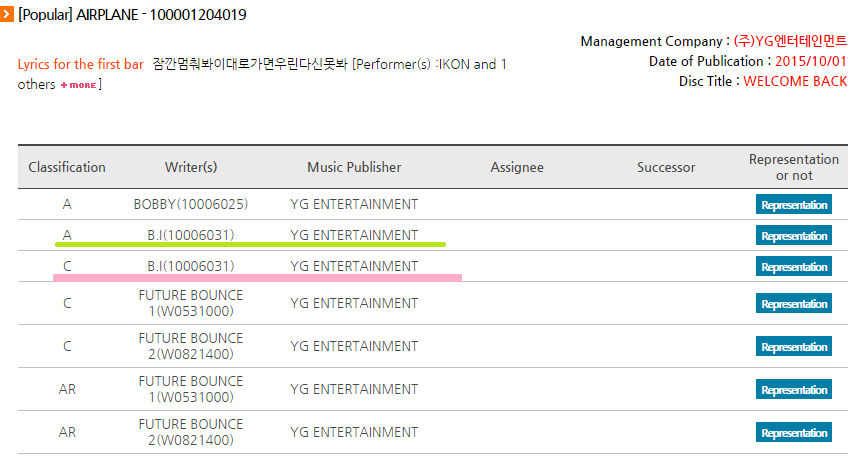
Task: Click Representation button in B.I classification A row
Action: 793,235
